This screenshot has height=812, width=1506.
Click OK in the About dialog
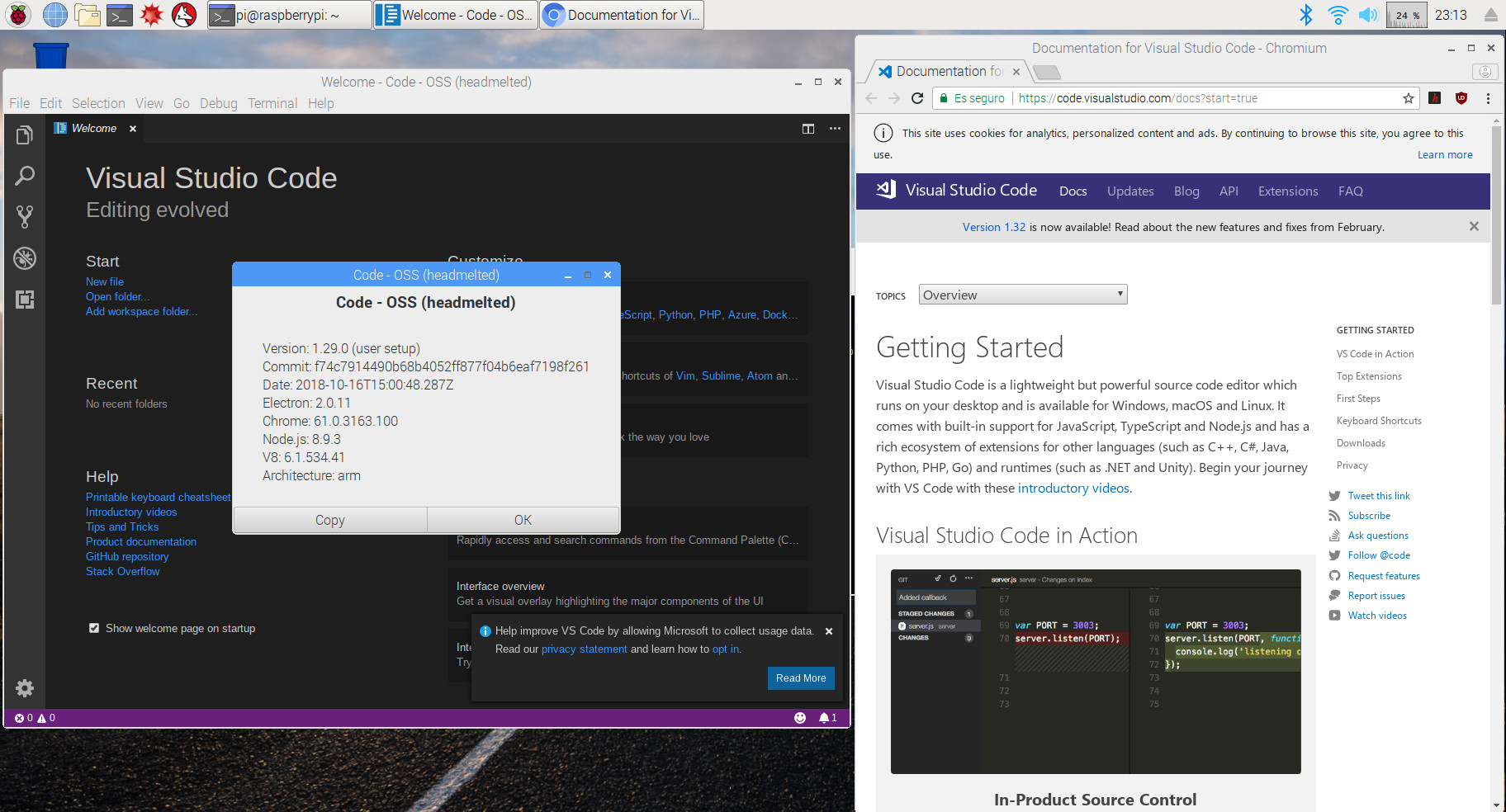[523, 520]
